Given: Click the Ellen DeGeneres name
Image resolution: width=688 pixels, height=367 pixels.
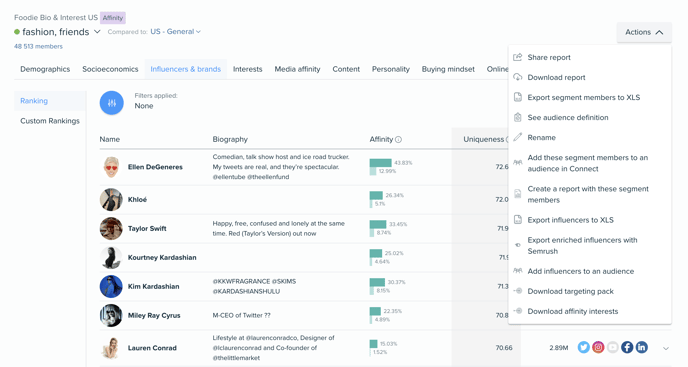Looking at the screenshot, I should pos(155,167).
